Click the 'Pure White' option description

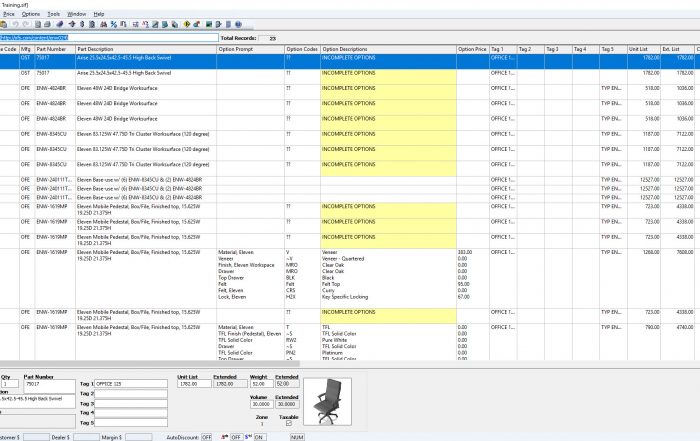(334, 340)
